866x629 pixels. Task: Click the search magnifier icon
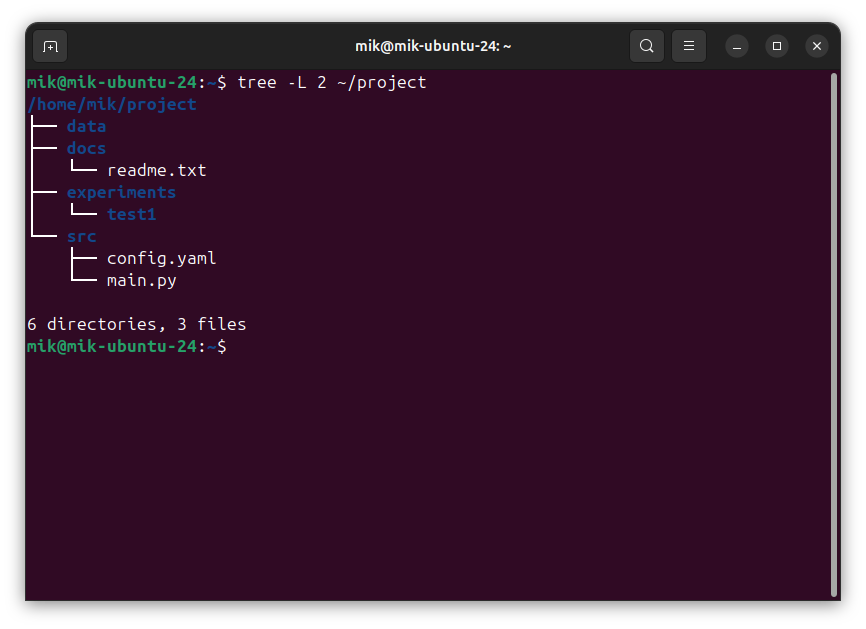pyautogui.click(x=647, y=46)
